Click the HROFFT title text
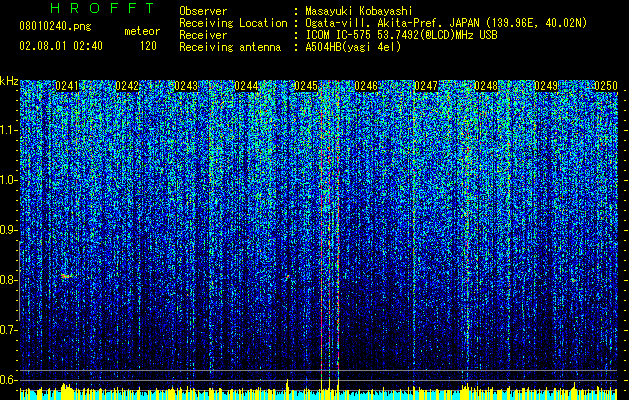Image resolution: width=629 pixels, height=400 pixels. [x=102, y=8]
